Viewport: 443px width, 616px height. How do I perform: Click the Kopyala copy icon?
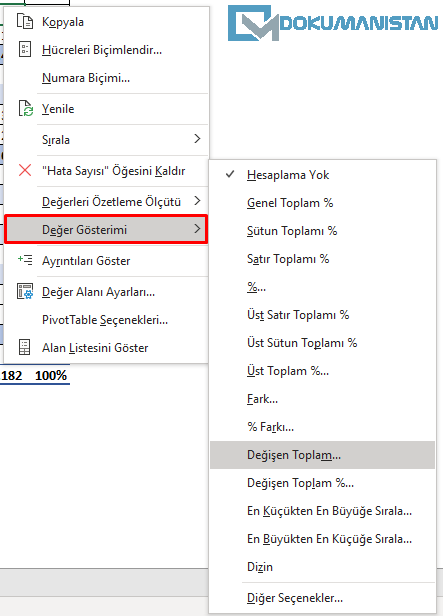pos(25,22)
